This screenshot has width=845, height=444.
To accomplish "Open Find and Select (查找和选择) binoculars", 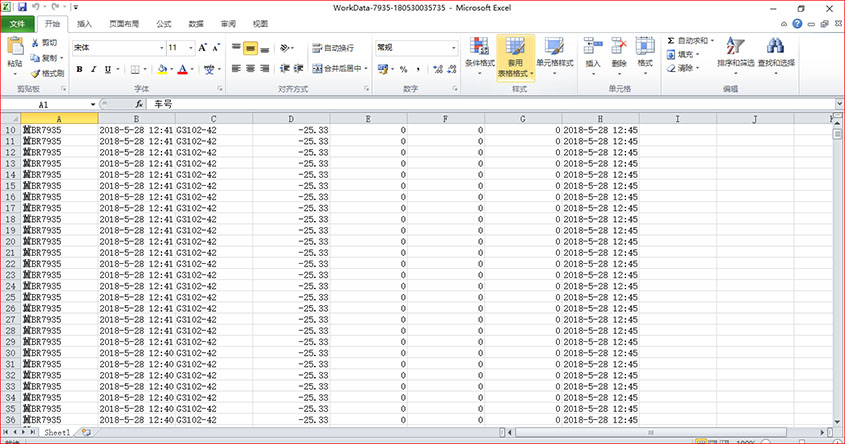I will (x=775, y=52).
